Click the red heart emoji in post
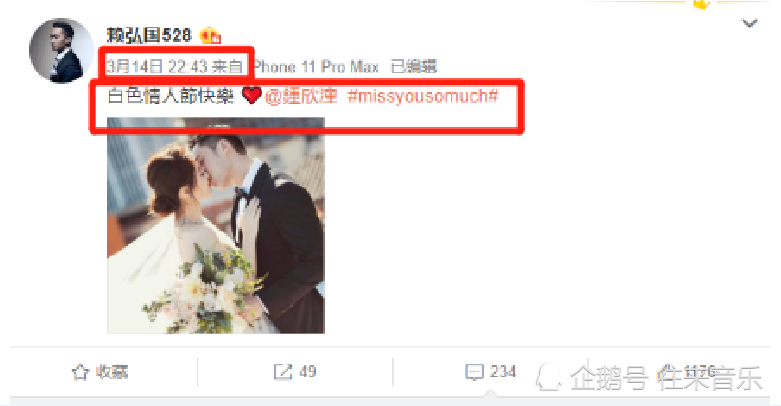 (252, 95)
